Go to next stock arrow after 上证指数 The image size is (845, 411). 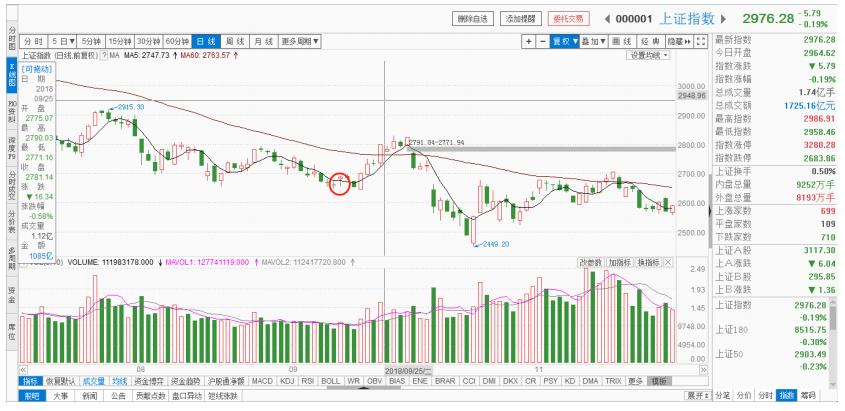pos(724,19)
